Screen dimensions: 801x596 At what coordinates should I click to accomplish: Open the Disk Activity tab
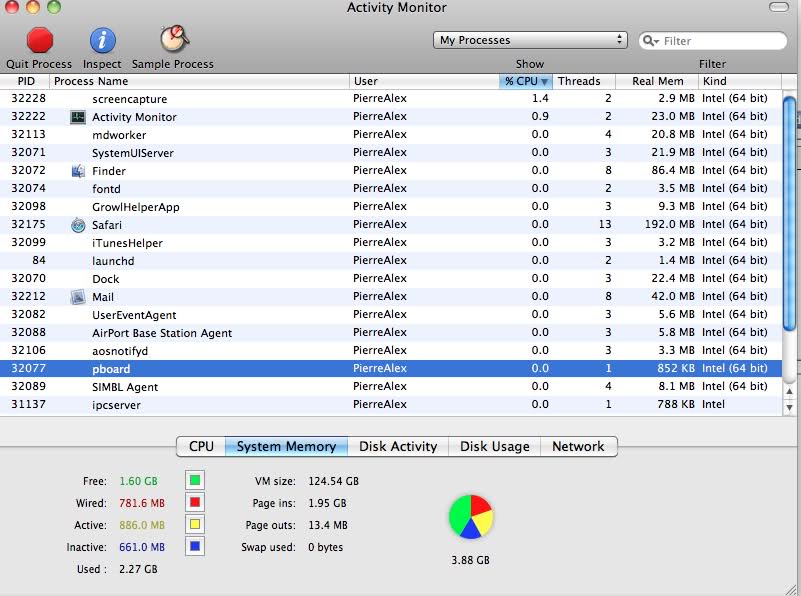pyautogui.click(x=398, y=446)
